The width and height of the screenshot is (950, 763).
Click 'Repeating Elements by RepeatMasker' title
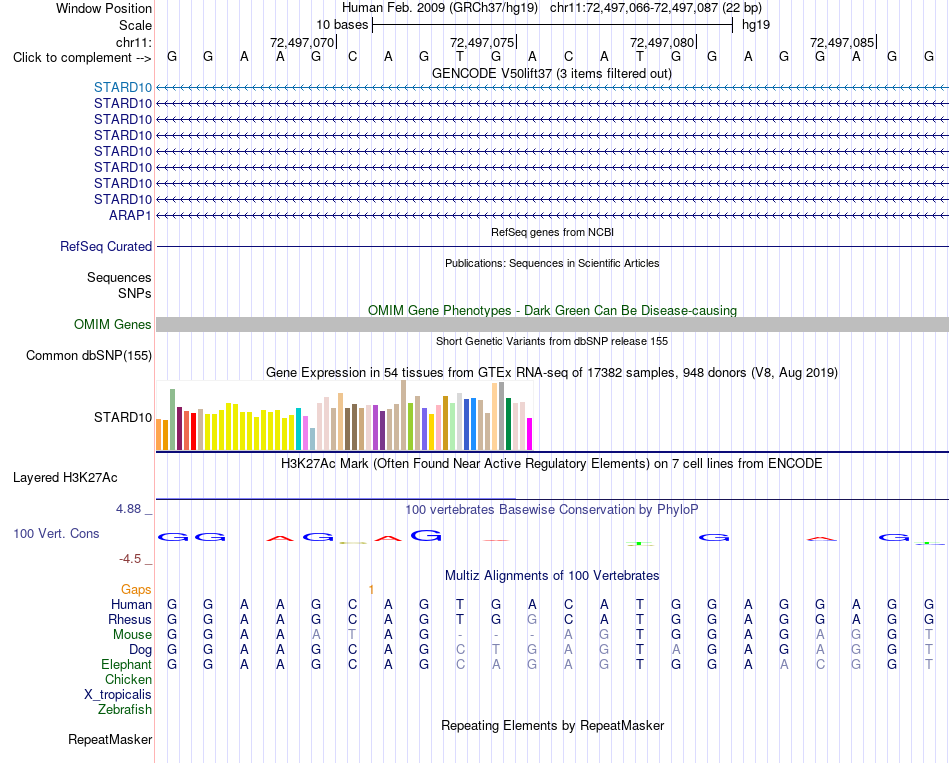click(553, 725)
